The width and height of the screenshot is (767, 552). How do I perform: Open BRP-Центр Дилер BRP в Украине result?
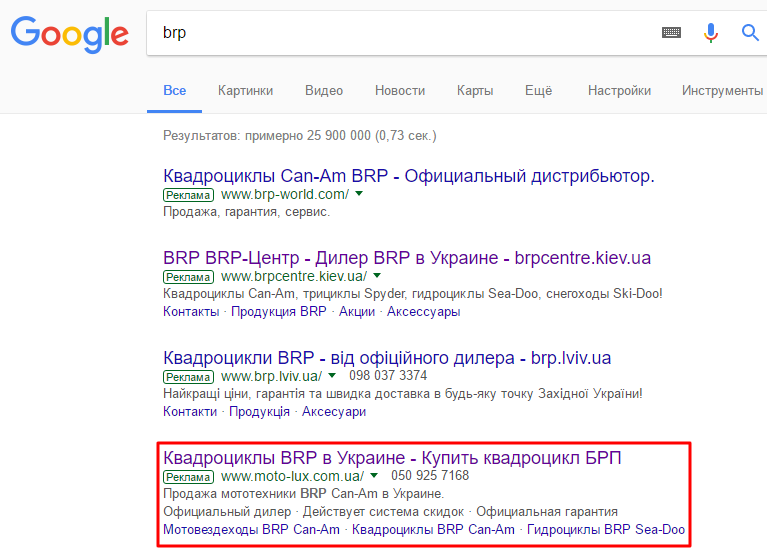pos(406,257)
